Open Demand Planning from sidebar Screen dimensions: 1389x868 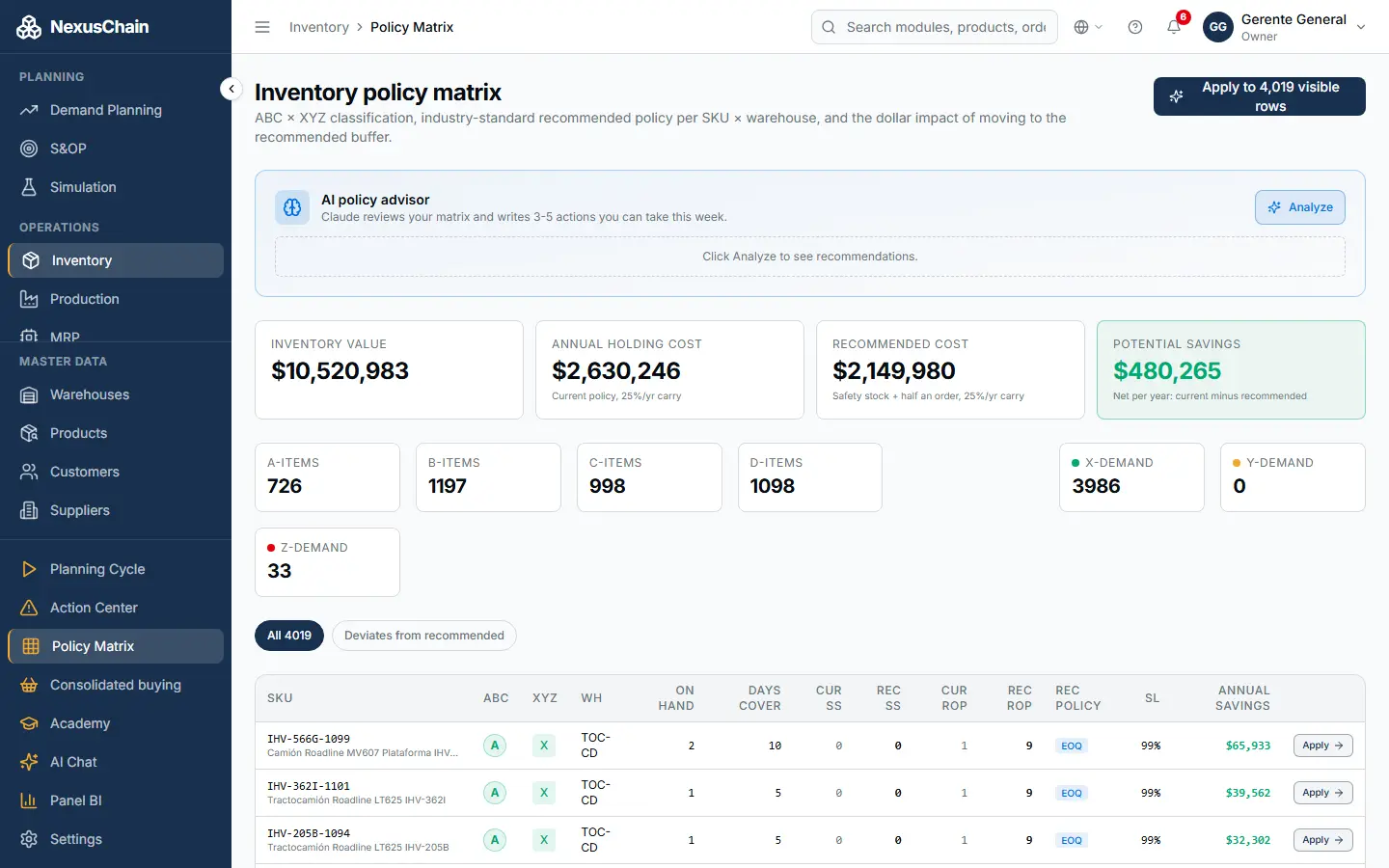116,110
